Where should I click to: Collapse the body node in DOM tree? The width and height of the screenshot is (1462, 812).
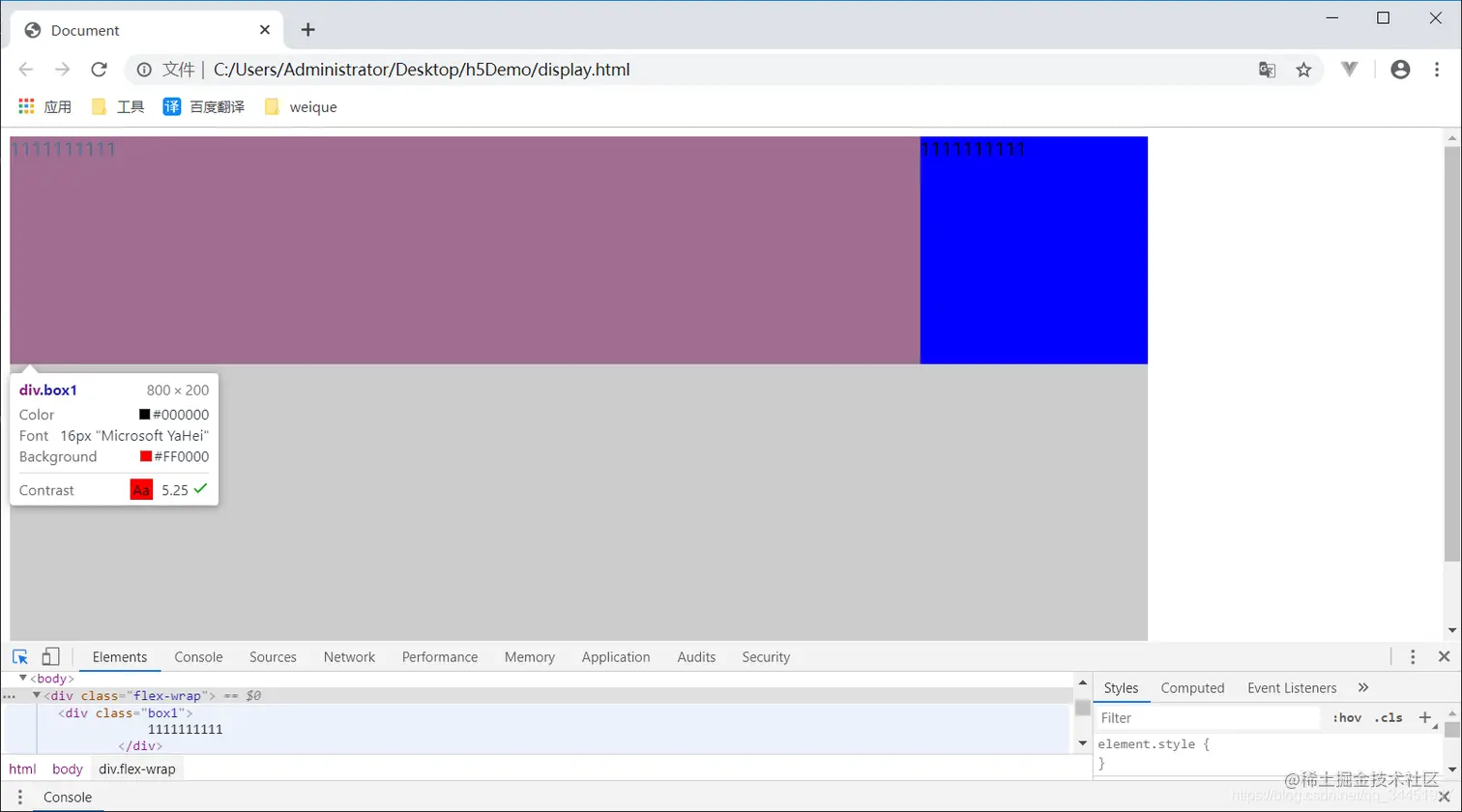coord(23,679)
